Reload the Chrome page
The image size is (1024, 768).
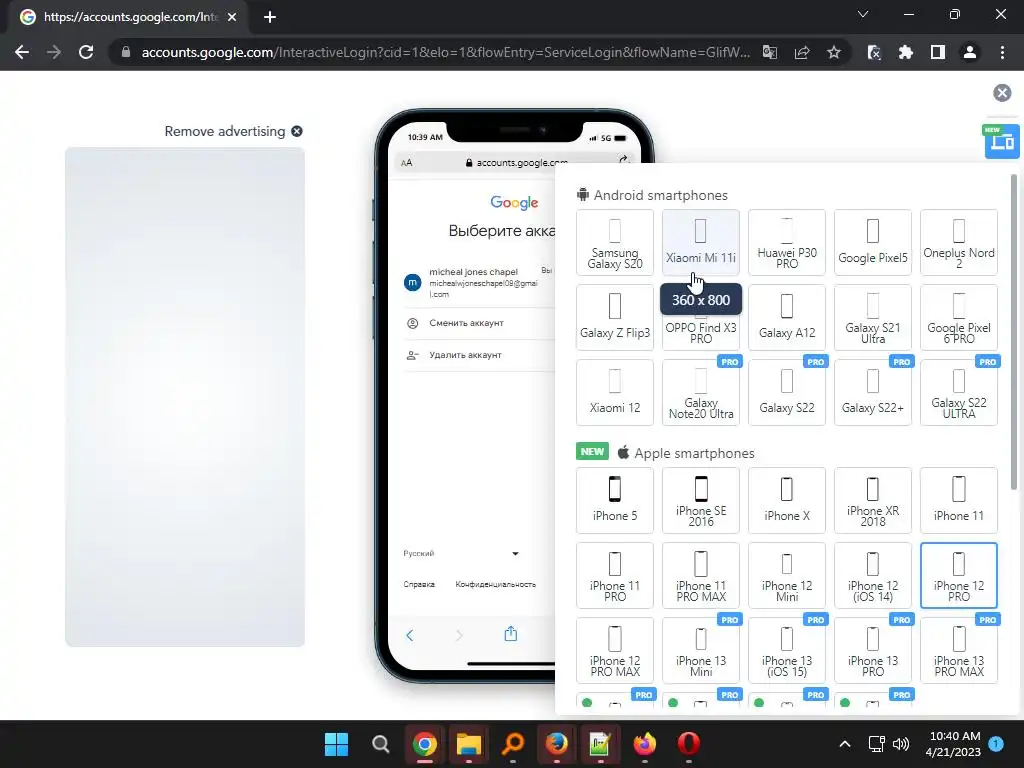86,52
